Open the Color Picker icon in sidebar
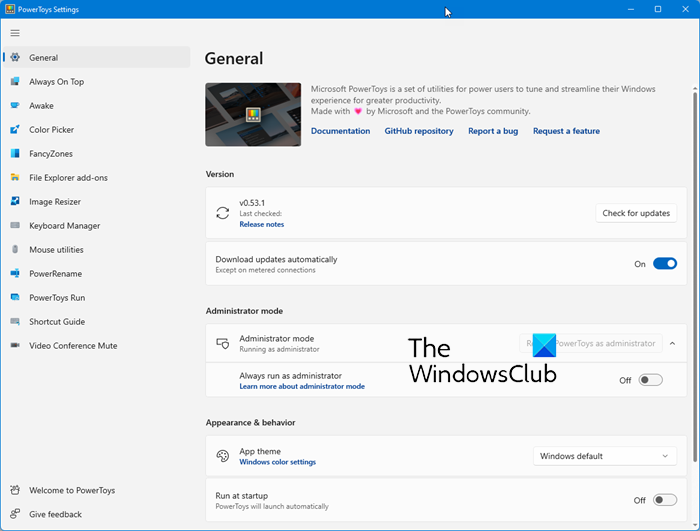The width and height of the screenshot is (700, 531). [15, 130]
